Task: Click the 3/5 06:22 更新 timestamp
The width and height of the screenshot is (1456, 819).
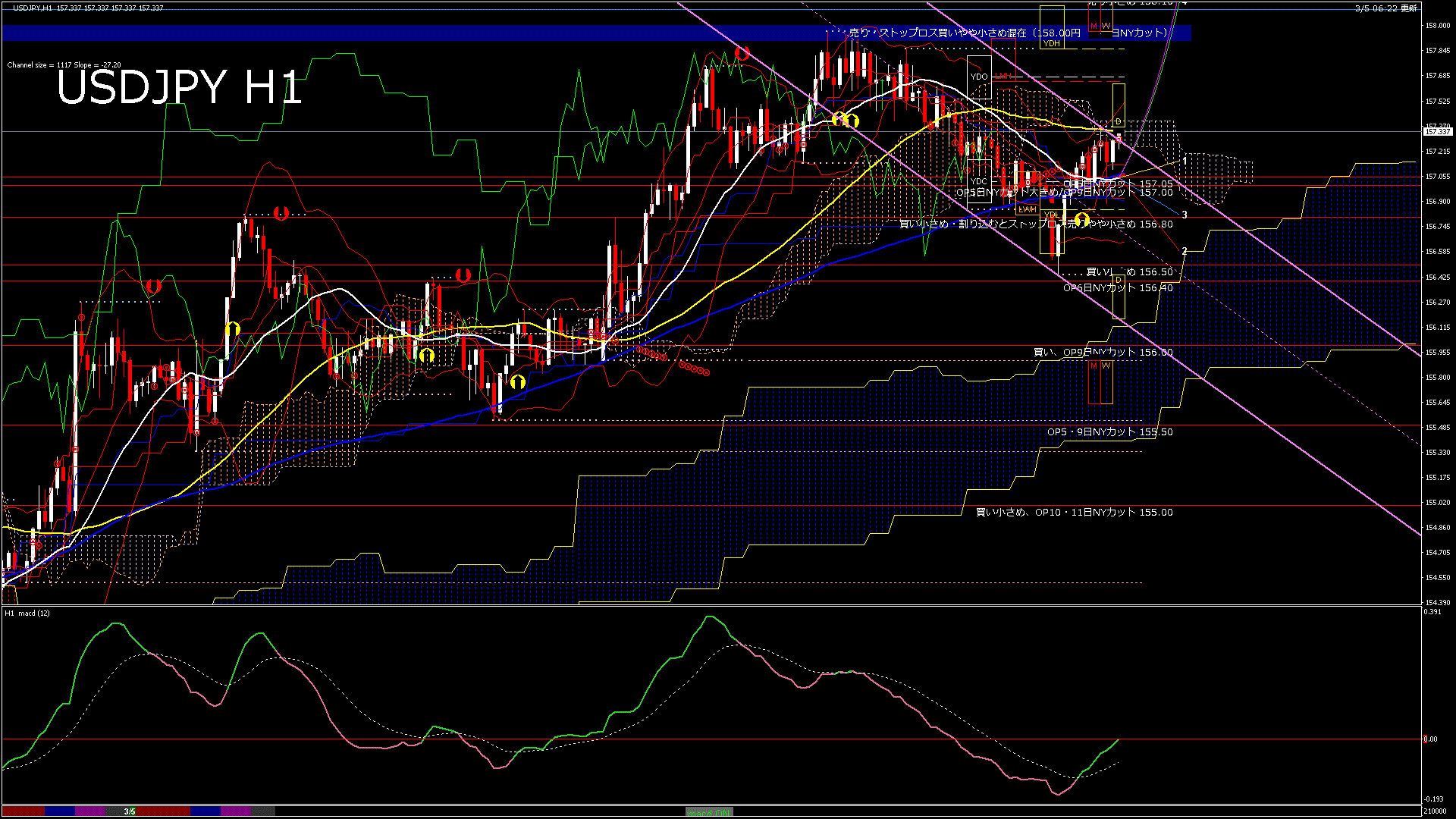Action: (x=1385, y=8)
